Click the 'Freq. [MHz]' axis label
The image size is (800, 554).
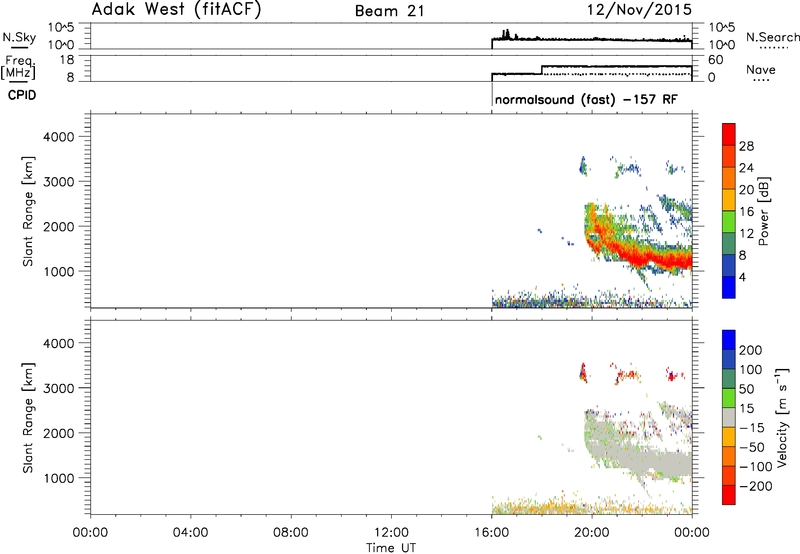tap(19, 67)
